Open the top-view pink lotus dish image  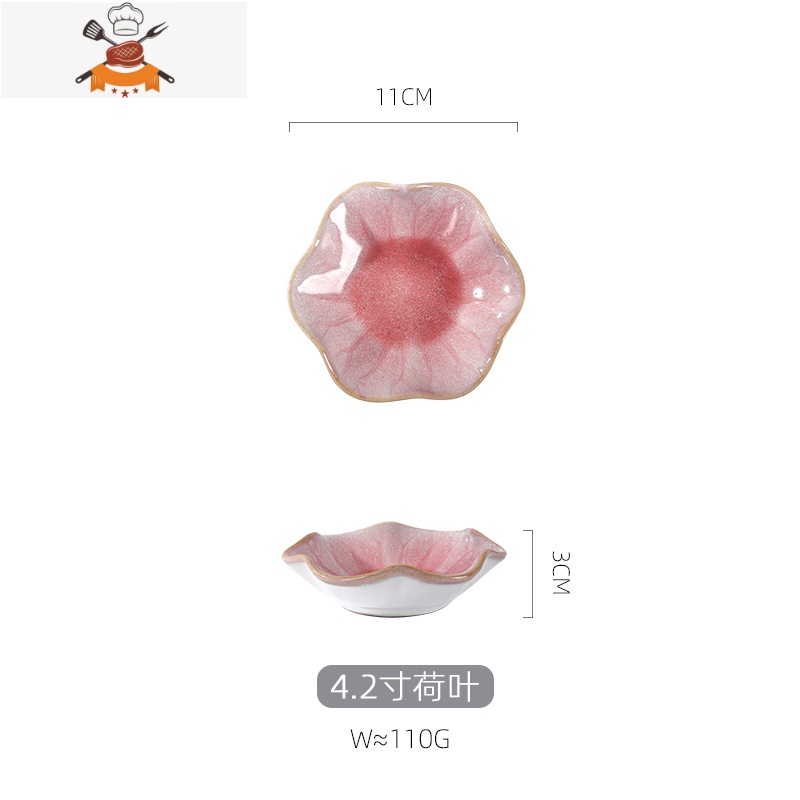(x=406, y=291)
